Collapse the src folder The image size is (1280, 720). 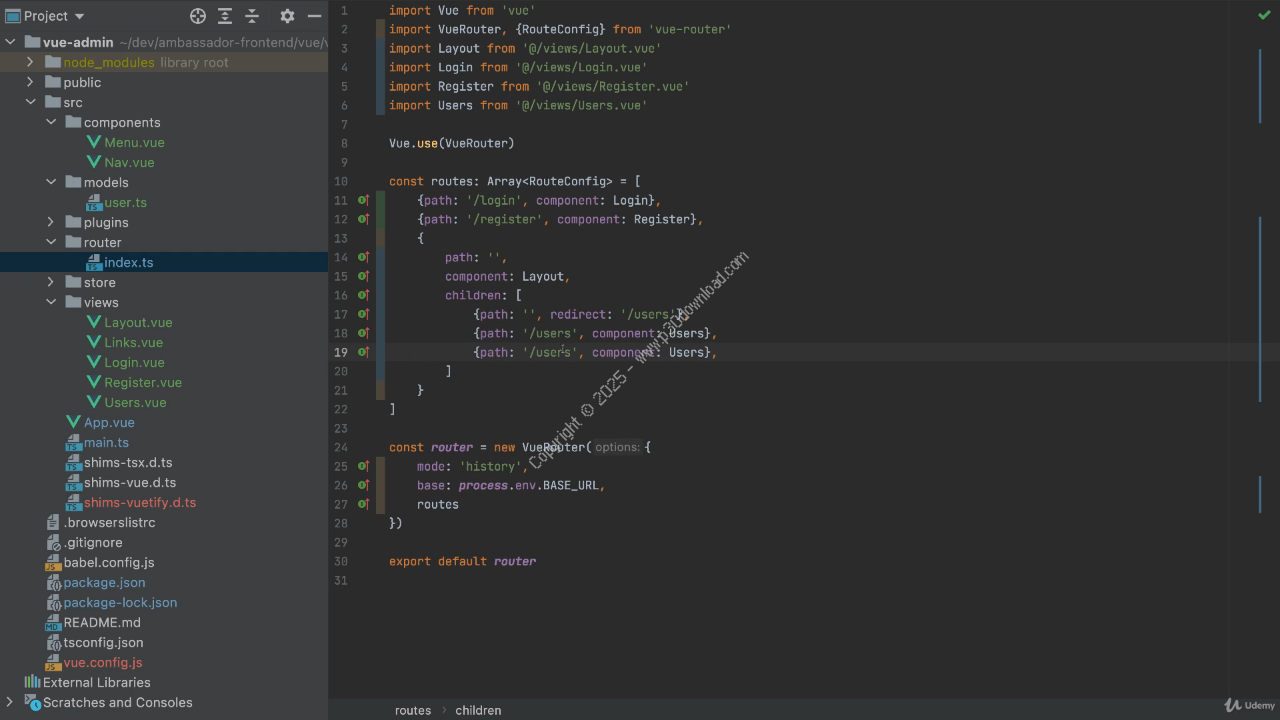30,102
